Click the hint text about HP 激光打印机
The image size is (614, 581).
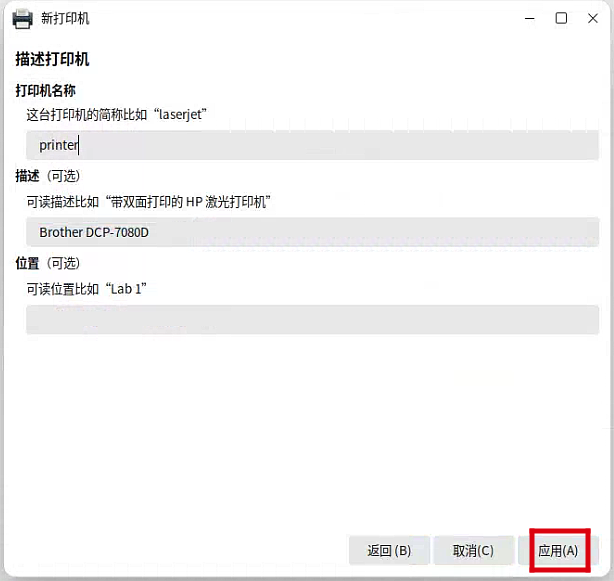[149, 201]
